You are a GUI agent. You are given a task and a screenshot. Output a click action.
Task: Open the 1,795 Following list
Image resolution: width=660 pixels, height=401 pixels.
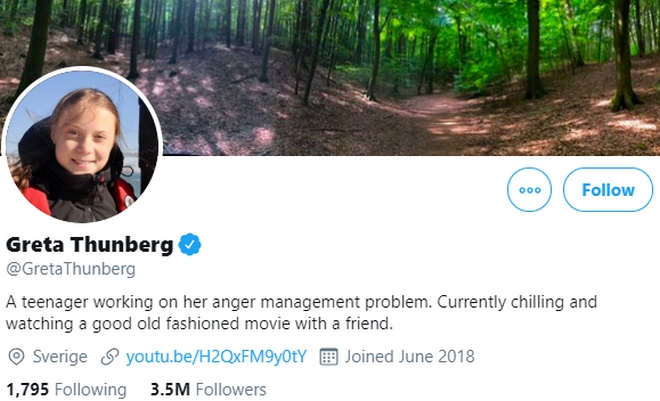pyautogui.click(x=66, y=389)
